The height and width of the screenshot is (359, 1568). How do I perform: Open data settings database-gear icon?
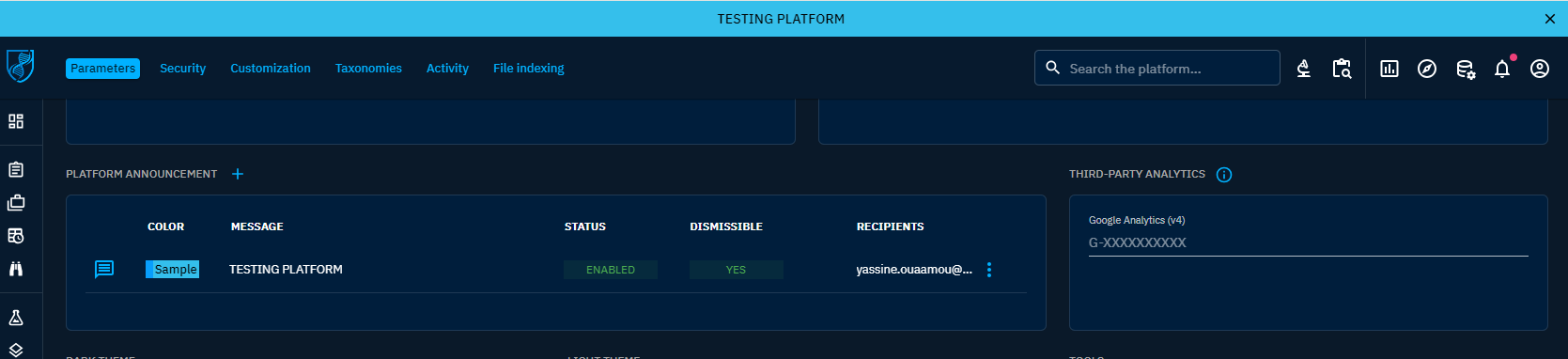(x=1465, y=69)
